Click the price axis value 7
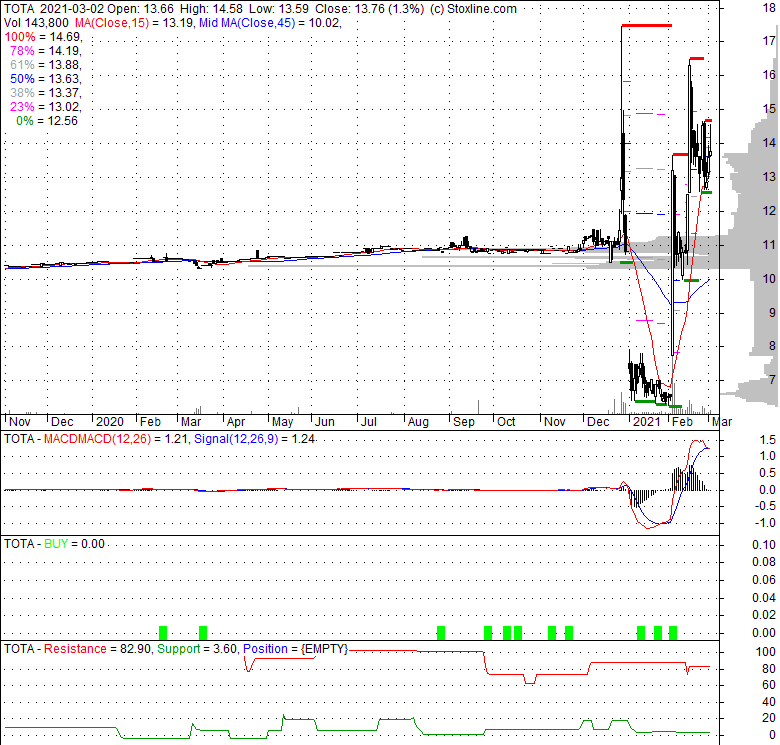 [x=772, y=380]
